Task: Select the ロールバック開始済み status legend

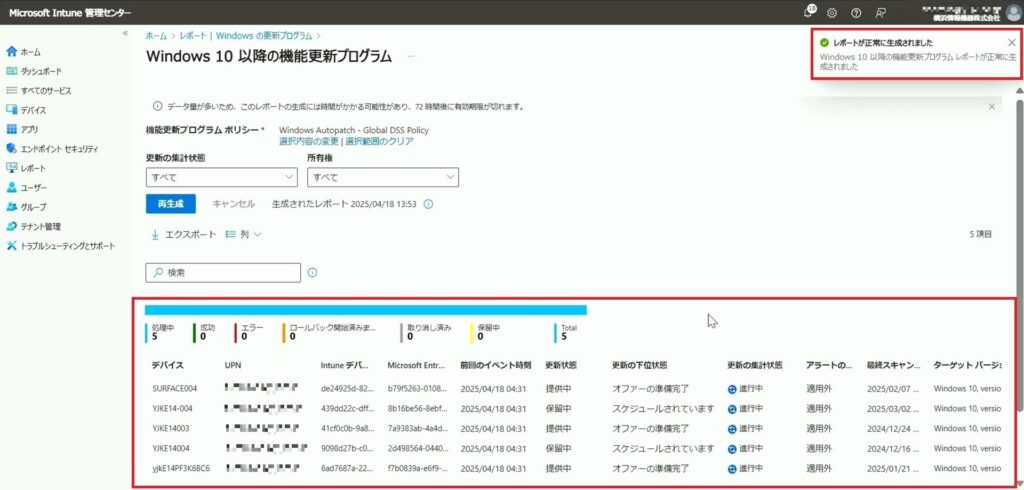Action: tap(330, 332)
